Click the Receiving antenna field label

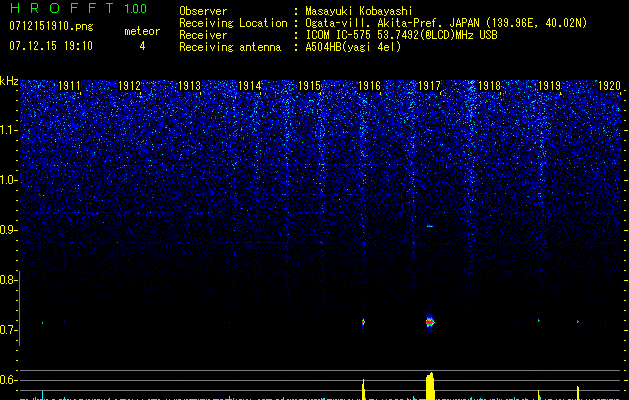pyautogui.click(x=230, y=47)
